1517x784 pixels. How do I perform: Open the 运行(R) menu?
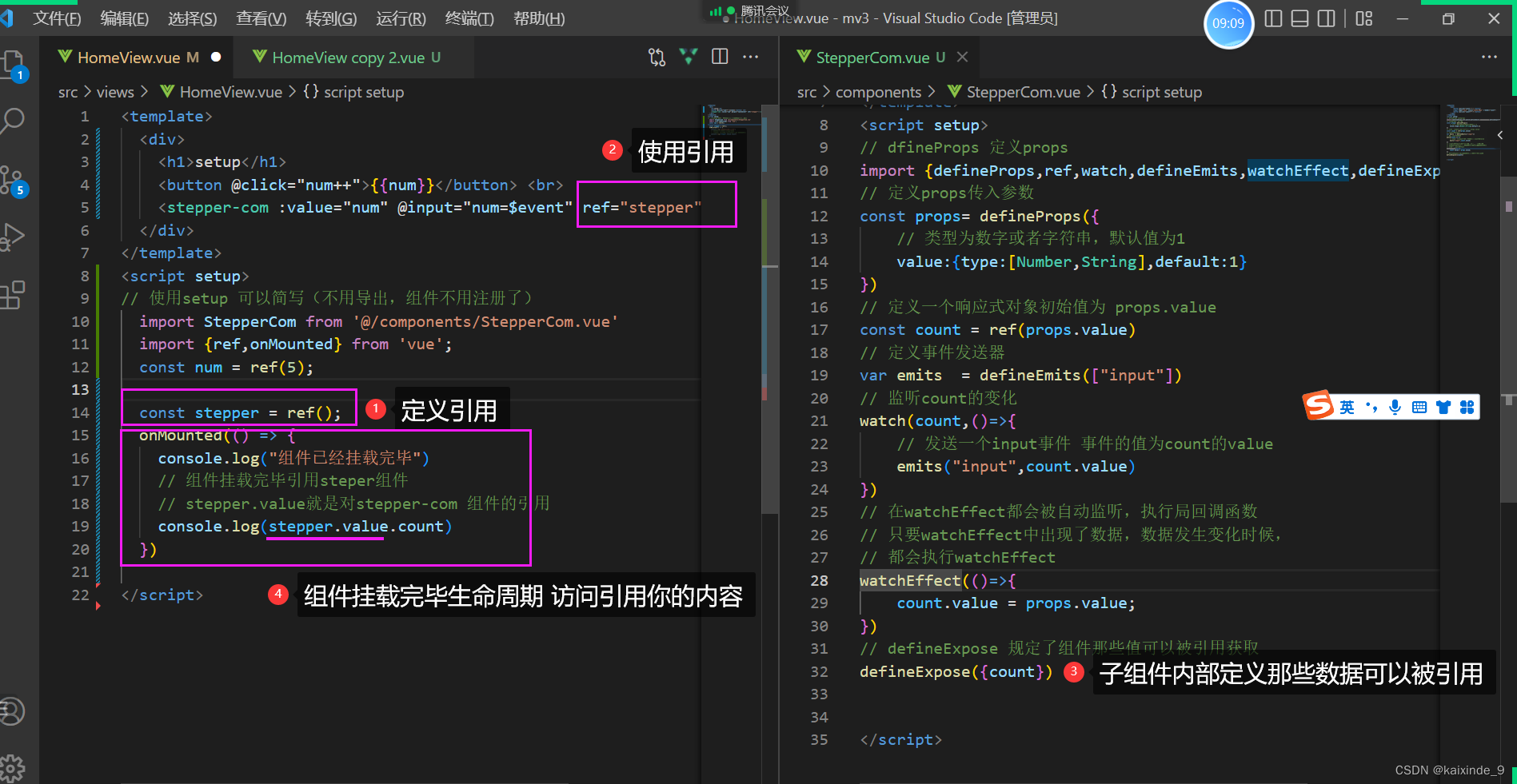click(x=401, y=18)
